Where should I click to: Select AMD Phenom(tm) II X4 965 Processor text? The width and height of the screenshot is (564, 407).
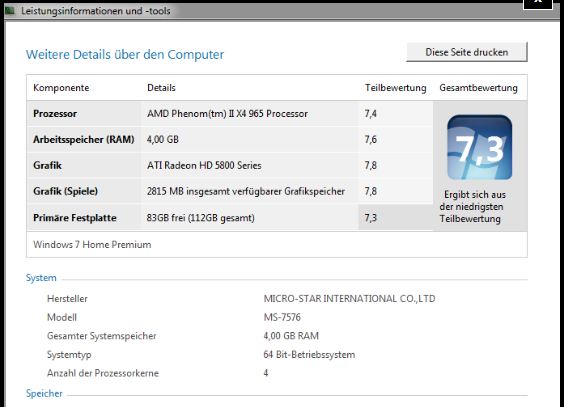(227, 114)
